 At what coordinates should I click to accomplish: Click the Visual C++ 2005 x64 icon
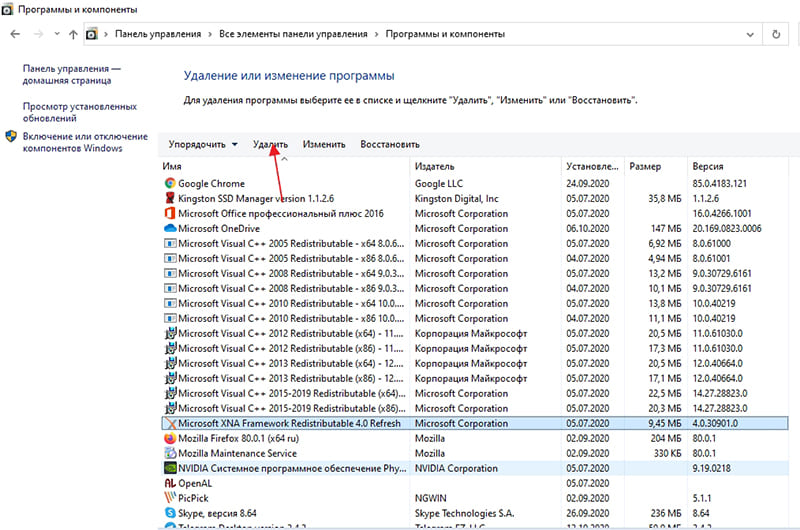170,243
